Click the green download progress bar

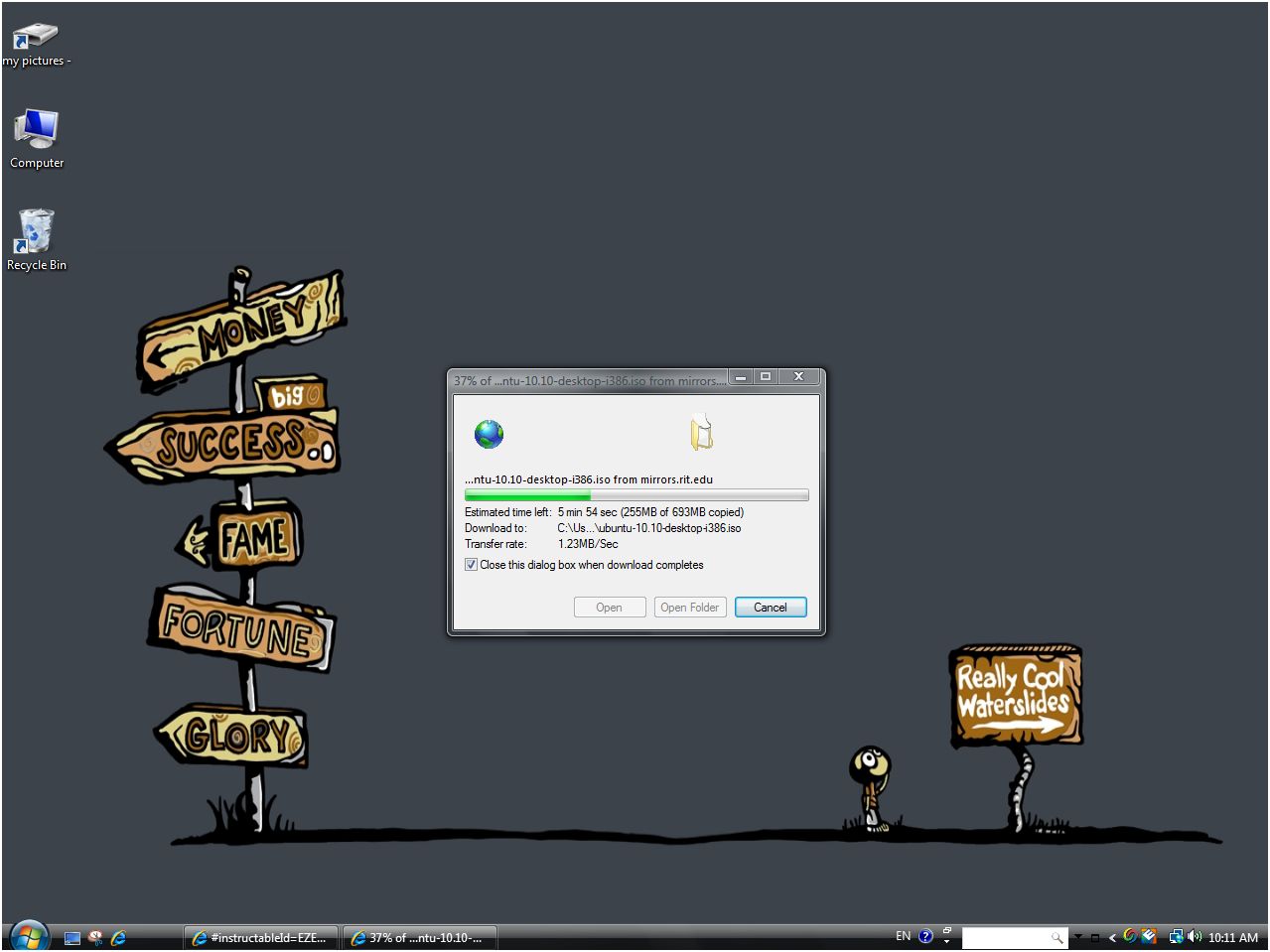[x=636, y=495]
